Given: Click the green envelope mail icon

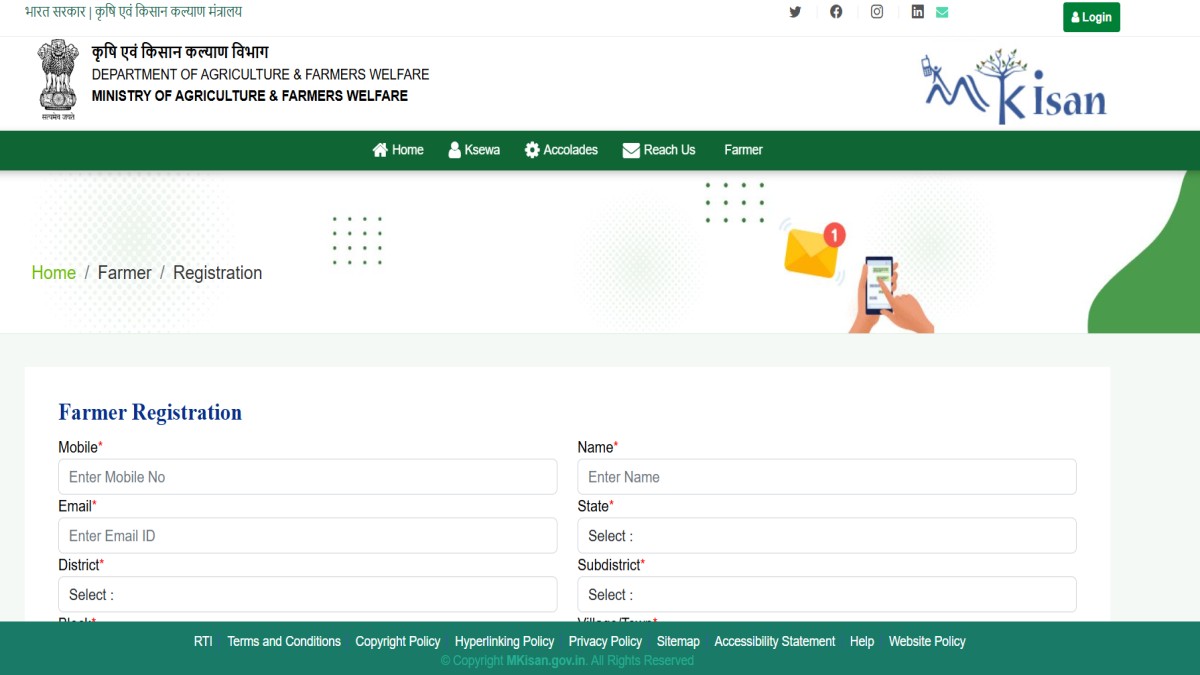Looking at the screenshot, I should [x=942, y=12].
